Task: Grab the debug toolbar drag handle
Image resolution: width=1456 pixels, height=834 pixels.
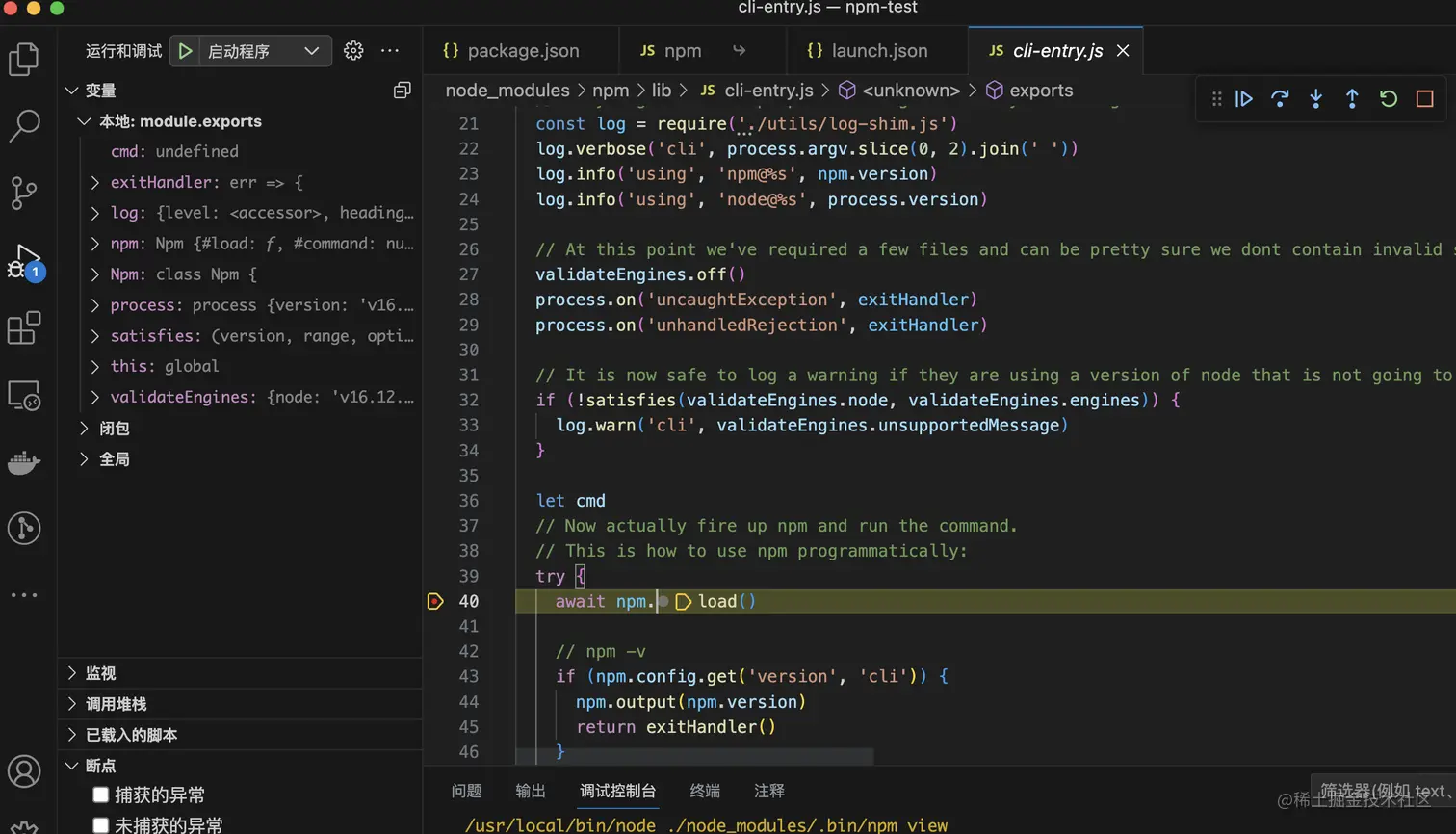Action: coord(1216,98)
